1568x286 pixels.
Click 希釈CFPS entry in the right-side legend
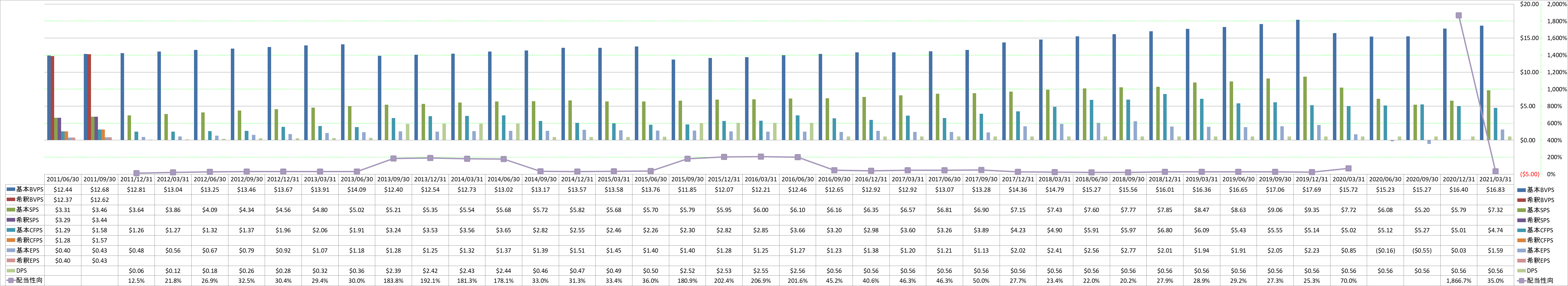pyautogui.click(x=1535, y=240)
